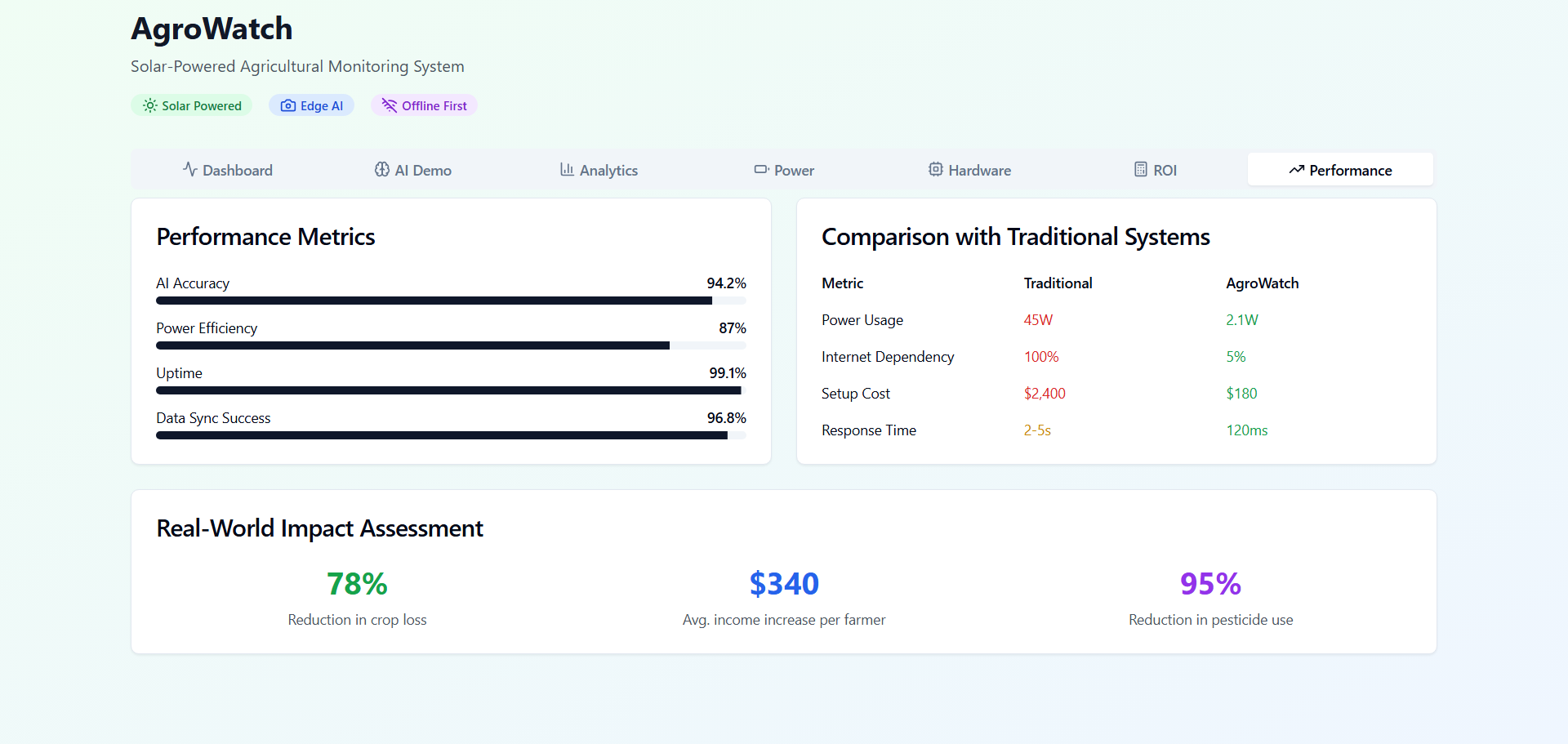
Task: Click the blue $340 statistic
Action: coord(784,584)
